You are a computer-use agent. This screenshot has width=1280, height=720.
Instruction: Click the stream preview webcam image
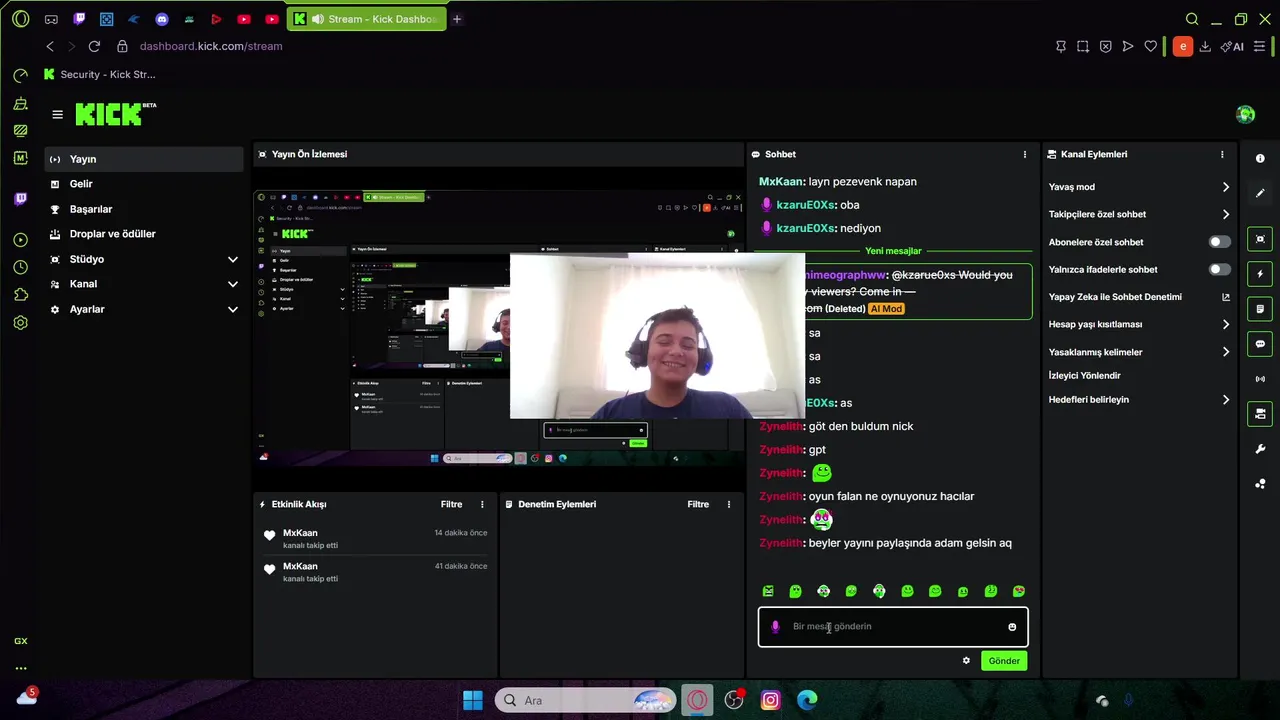(657, 336)
